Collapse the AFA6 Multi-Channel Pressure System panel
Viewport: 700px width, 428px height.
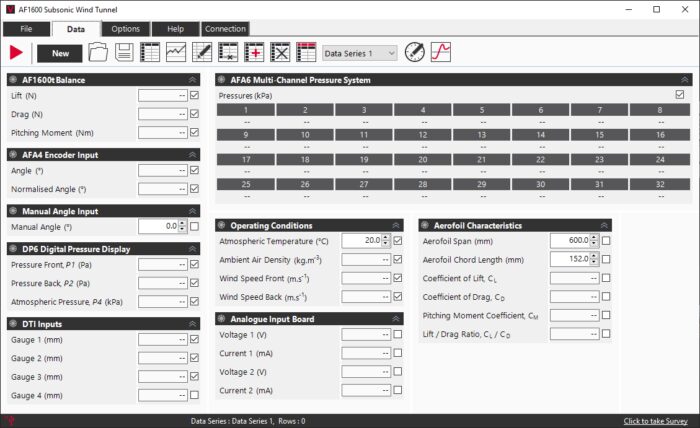click(684, 80)
